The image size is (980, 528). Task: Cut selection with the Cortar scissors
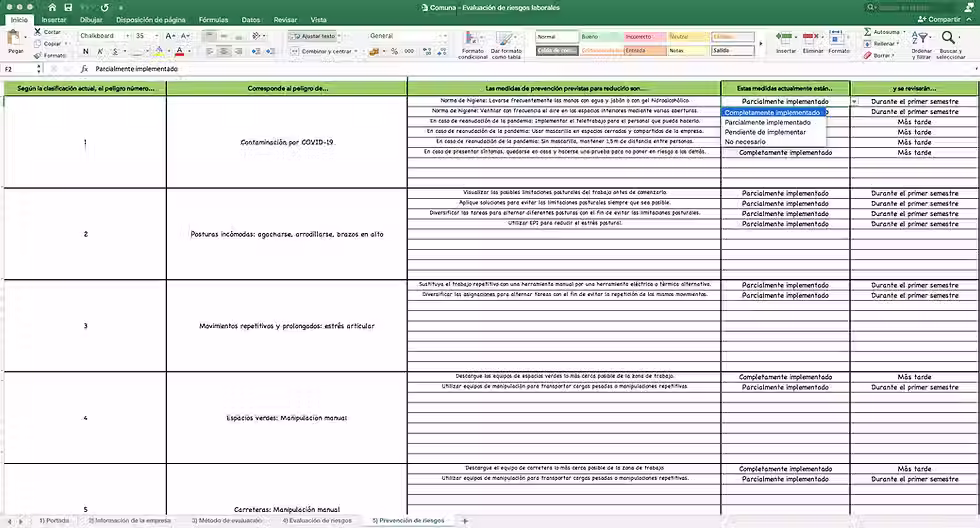38,31
